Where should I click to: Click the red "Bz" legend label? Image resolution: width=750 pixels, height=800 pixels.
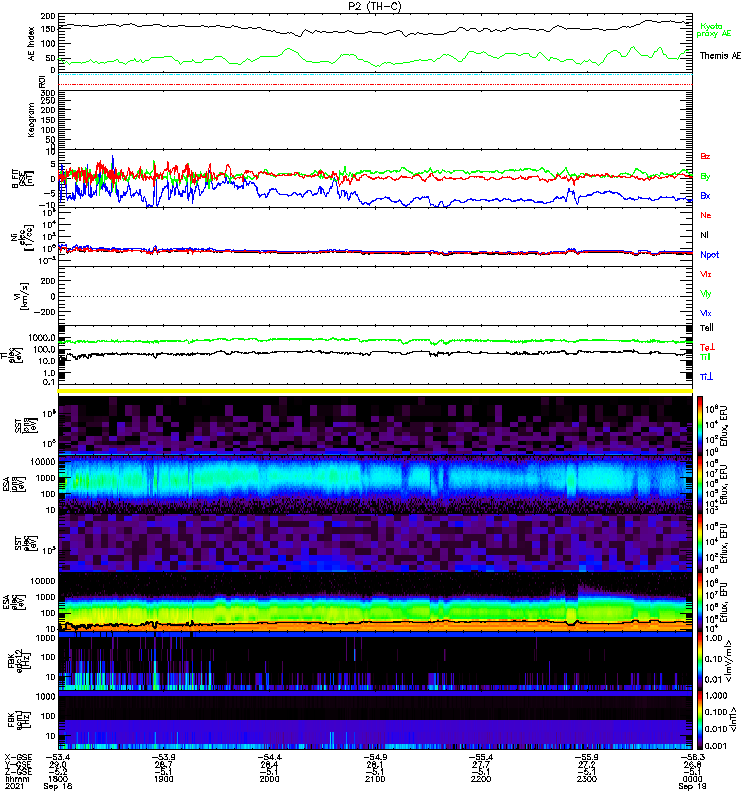(705, 156)
